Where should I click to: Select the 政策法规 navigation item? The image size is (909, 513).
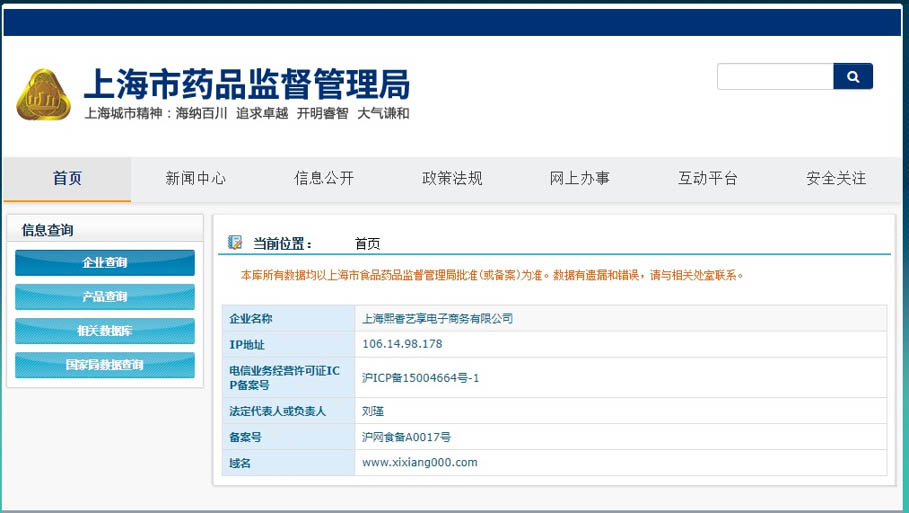coord(452,179)
